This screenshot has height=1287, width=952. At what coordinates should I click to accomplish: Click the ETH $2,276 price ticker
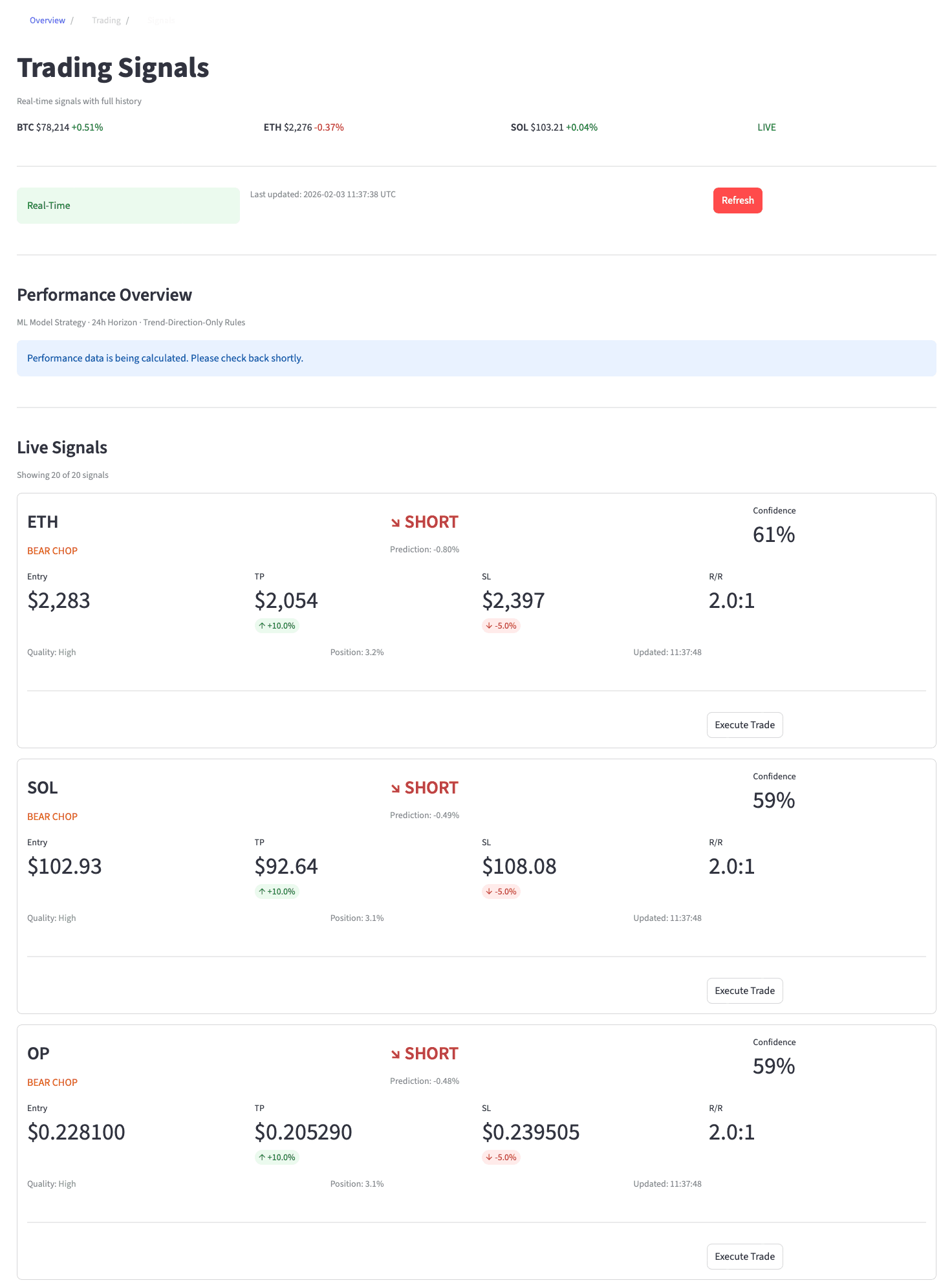coord(303,127)
